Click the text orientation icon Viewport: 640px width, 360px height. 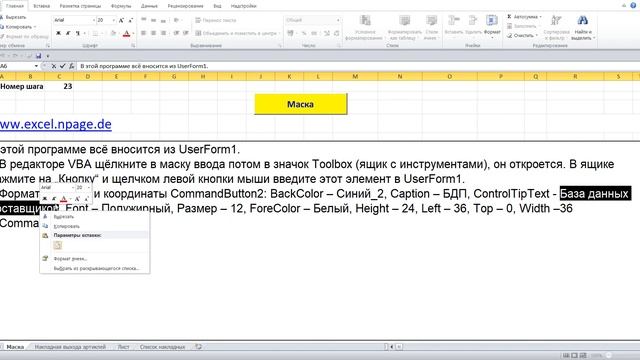176,20
